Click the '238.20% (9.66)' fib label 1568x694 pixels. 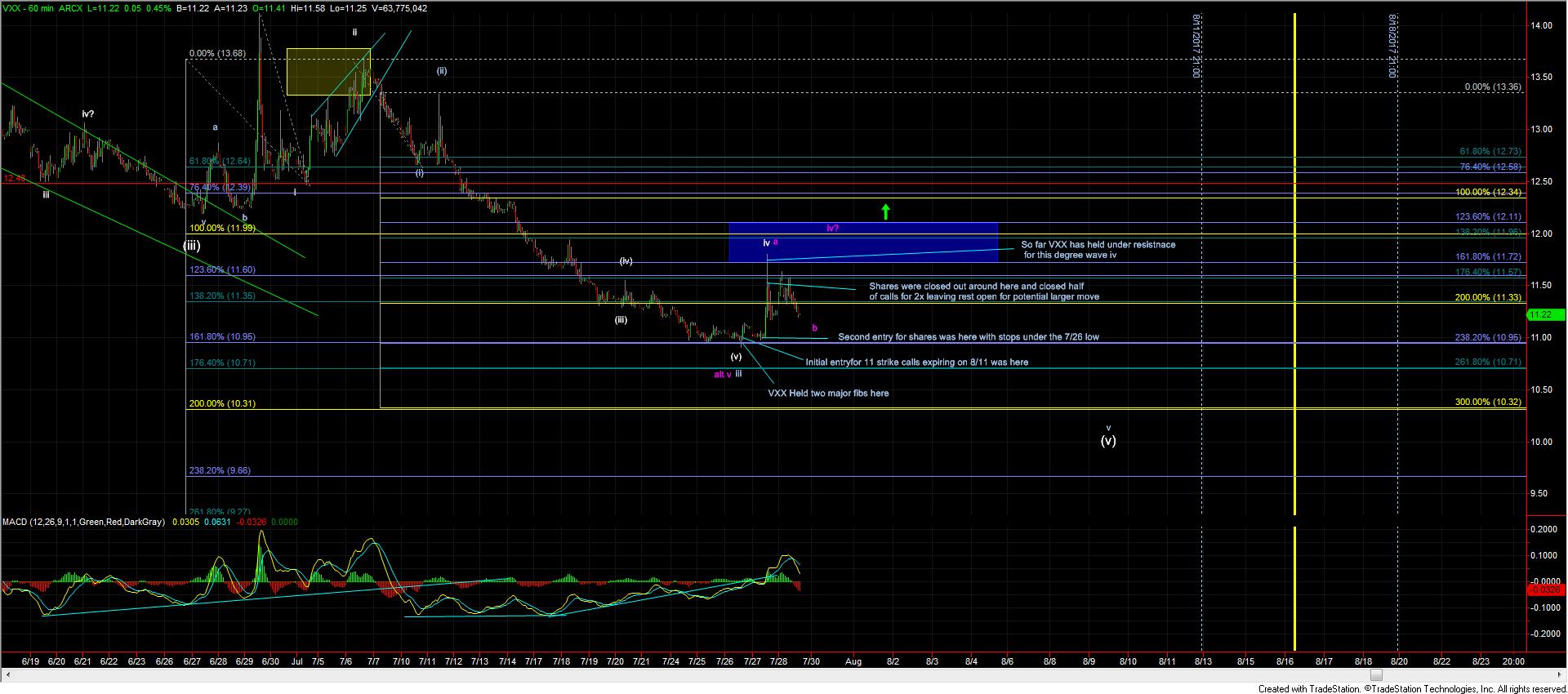pos(220,470)
